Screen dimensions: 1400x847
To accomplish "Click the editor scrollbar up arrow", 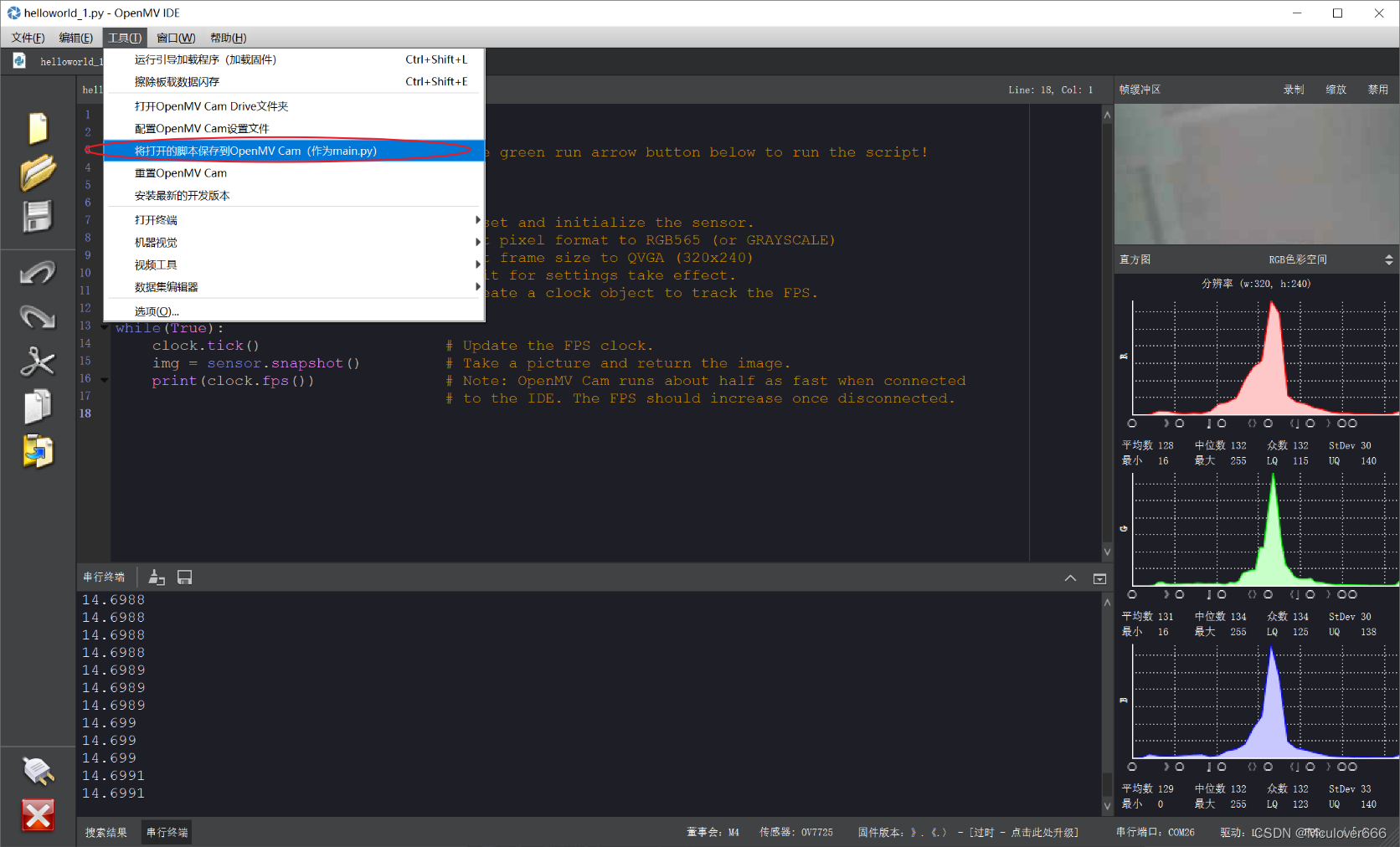I will point(1107,115).
